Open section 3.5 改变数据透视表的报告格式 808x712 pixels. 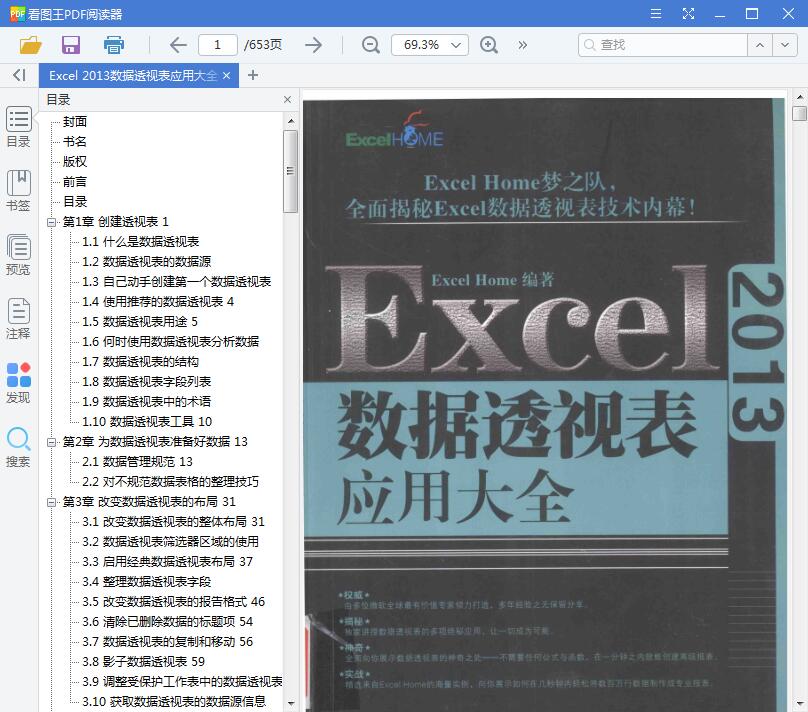click(x=174, y=602)
